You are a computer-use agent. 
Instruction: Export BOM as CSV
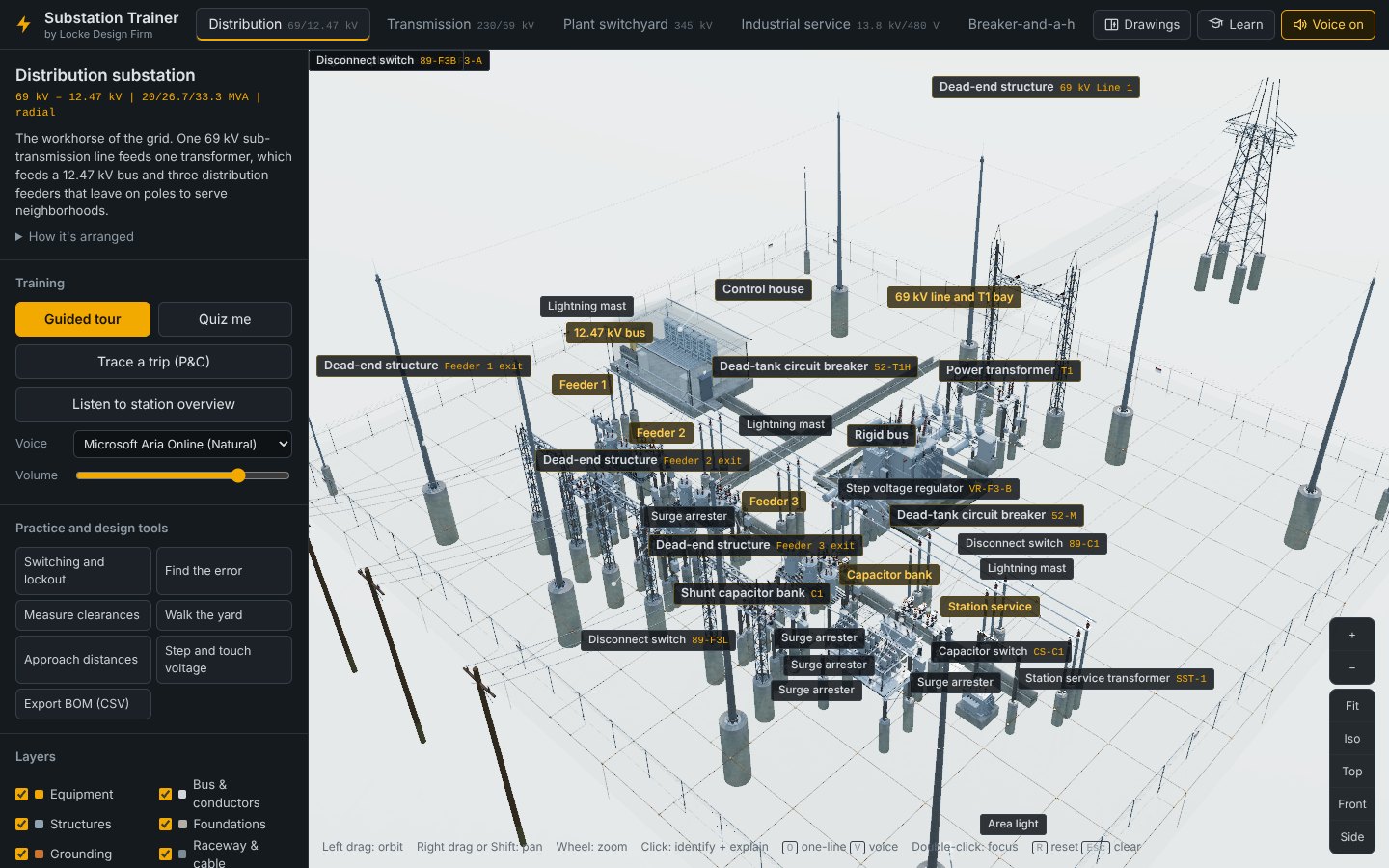point(83,704)
